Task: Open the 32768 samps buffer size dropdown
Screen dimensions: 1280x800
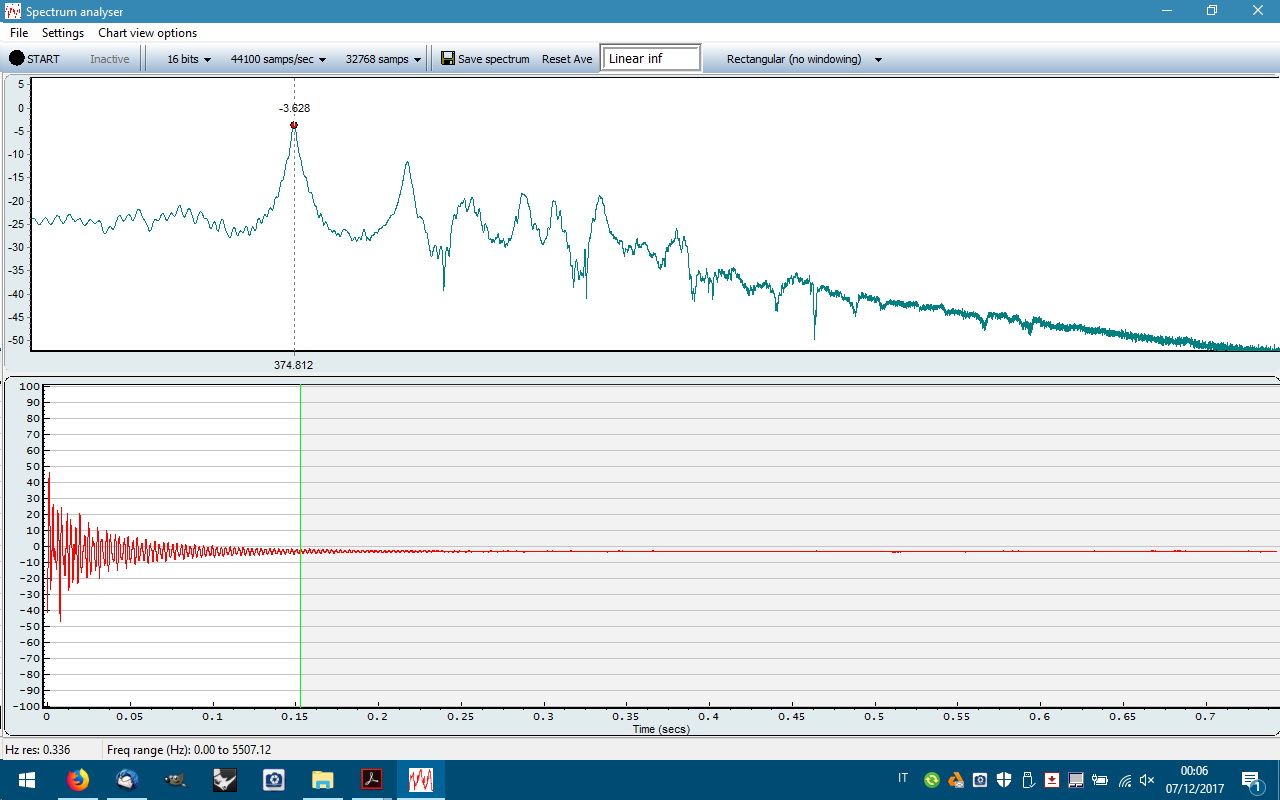Action: [x=383, y=59]
